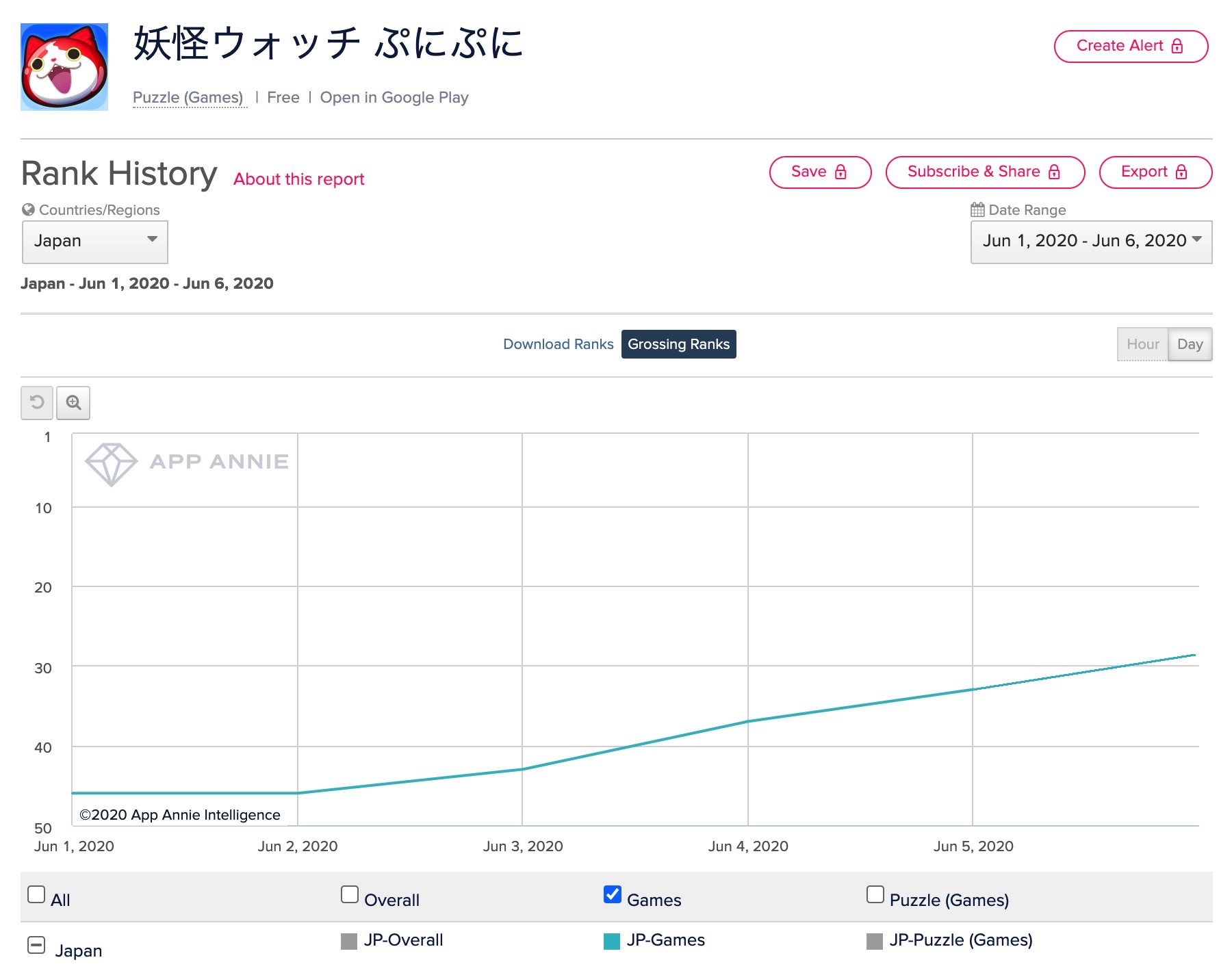Click the JP-Games teal color swatch
Viewport: 1232px width, 973px height.
point(612,942)
